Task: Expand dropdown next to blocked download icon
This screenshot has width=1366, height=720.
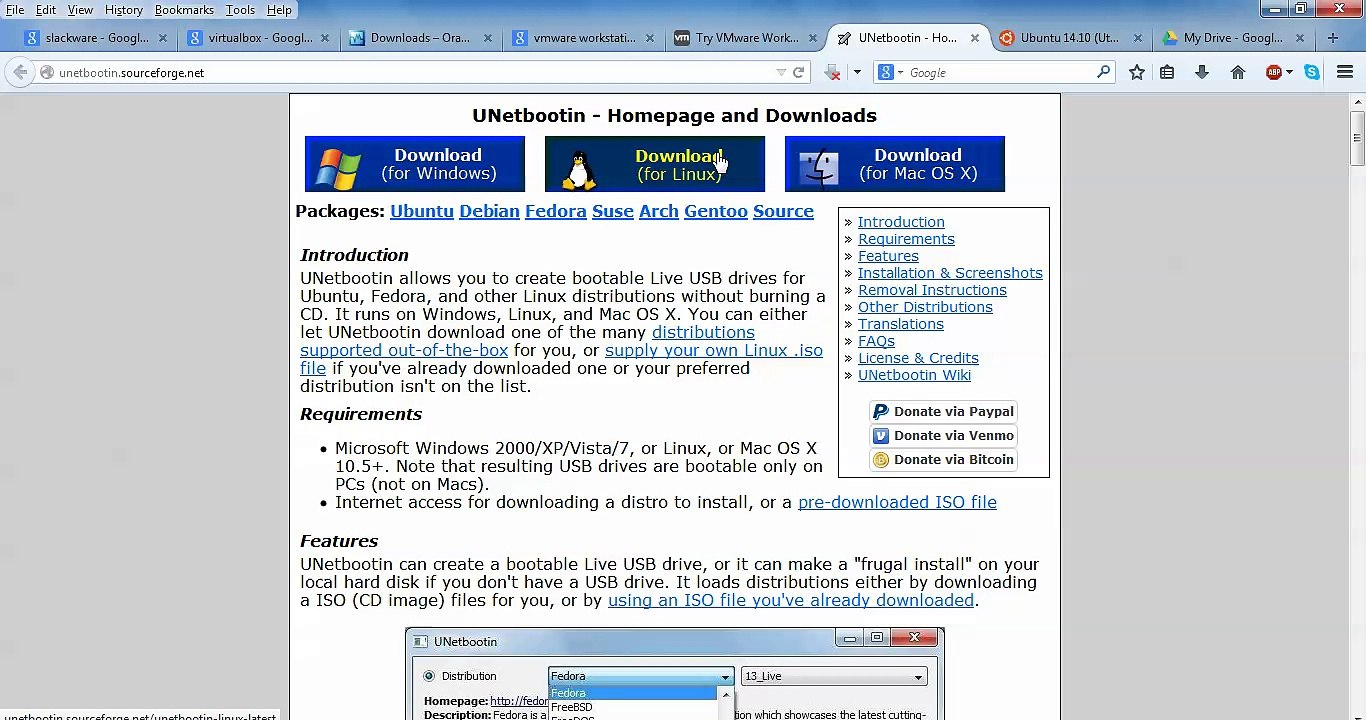Action: point(857,72)
